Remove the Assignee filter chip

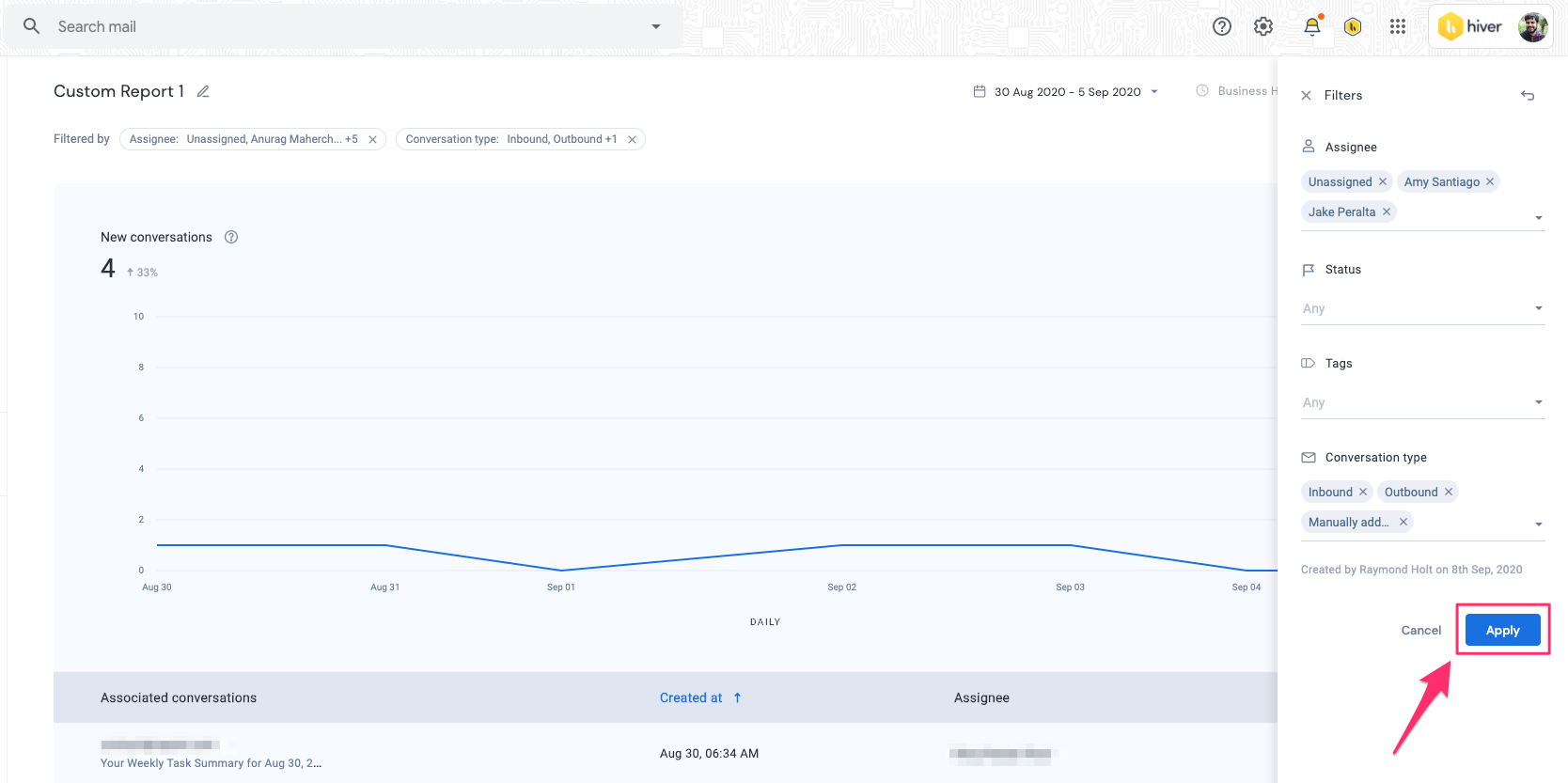click(x=372, y=139)
